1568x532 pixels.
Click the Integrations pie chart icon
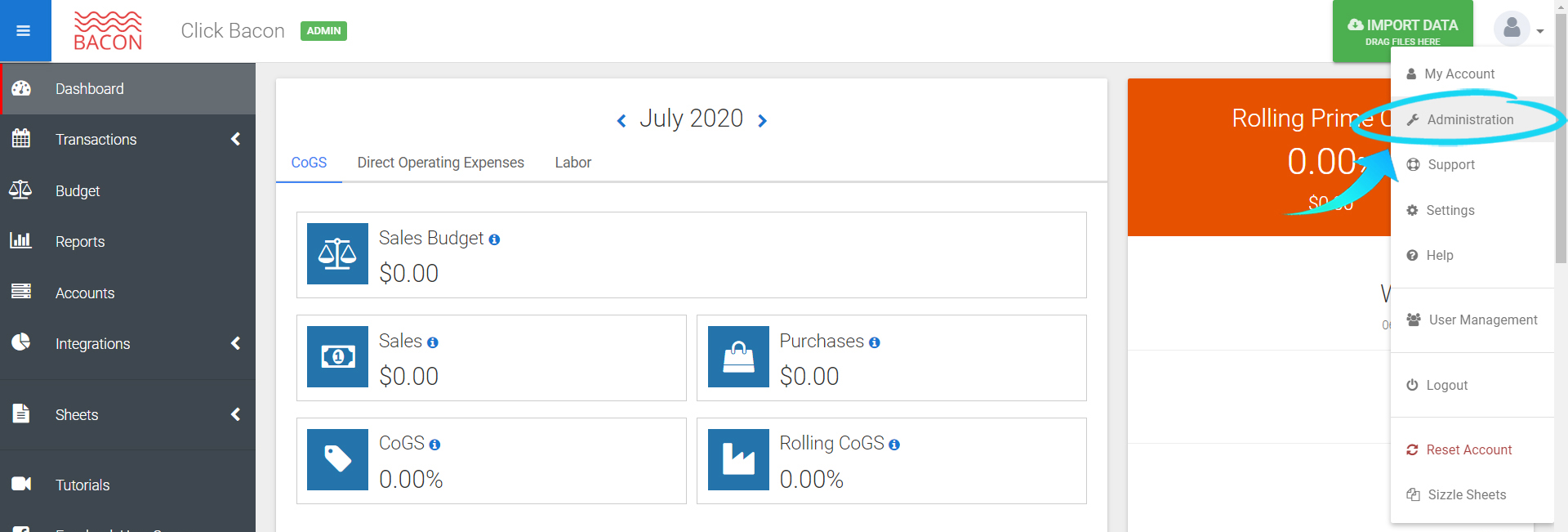tap(21, 342)
